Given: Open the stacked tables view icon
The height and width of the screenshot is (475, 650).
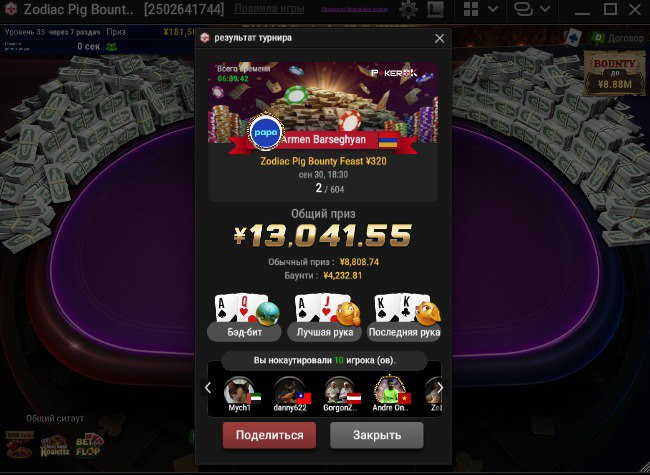Looking at the screenshot, I should click(523, 9).
